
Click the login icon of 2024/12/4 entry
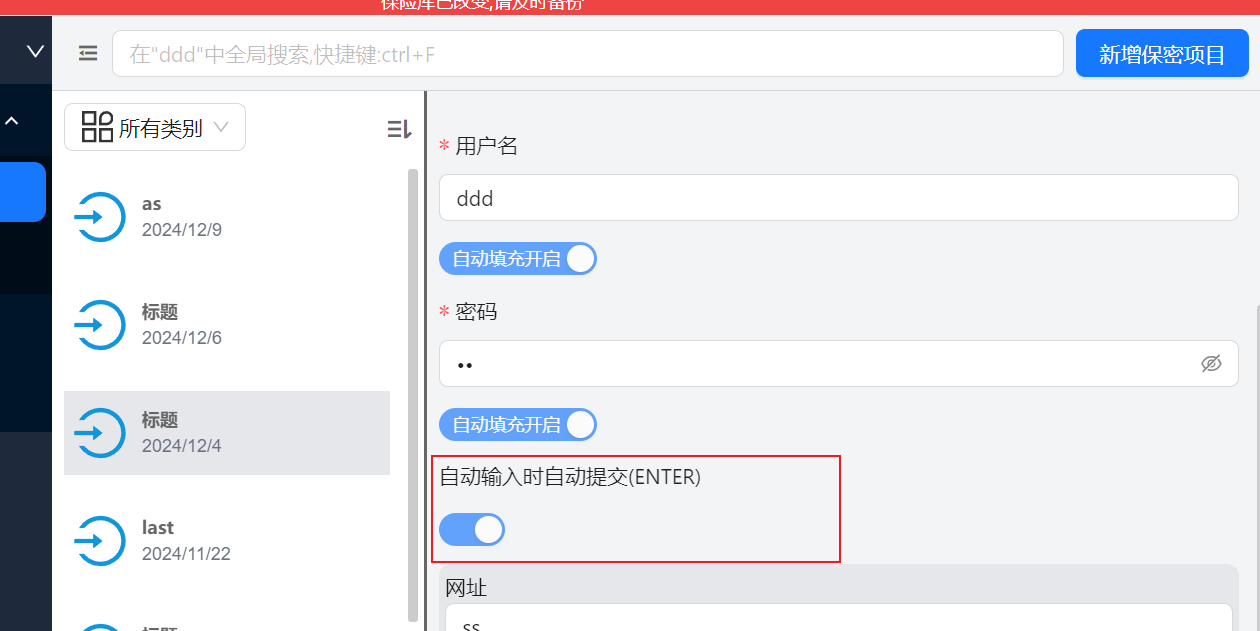point(100,433)
